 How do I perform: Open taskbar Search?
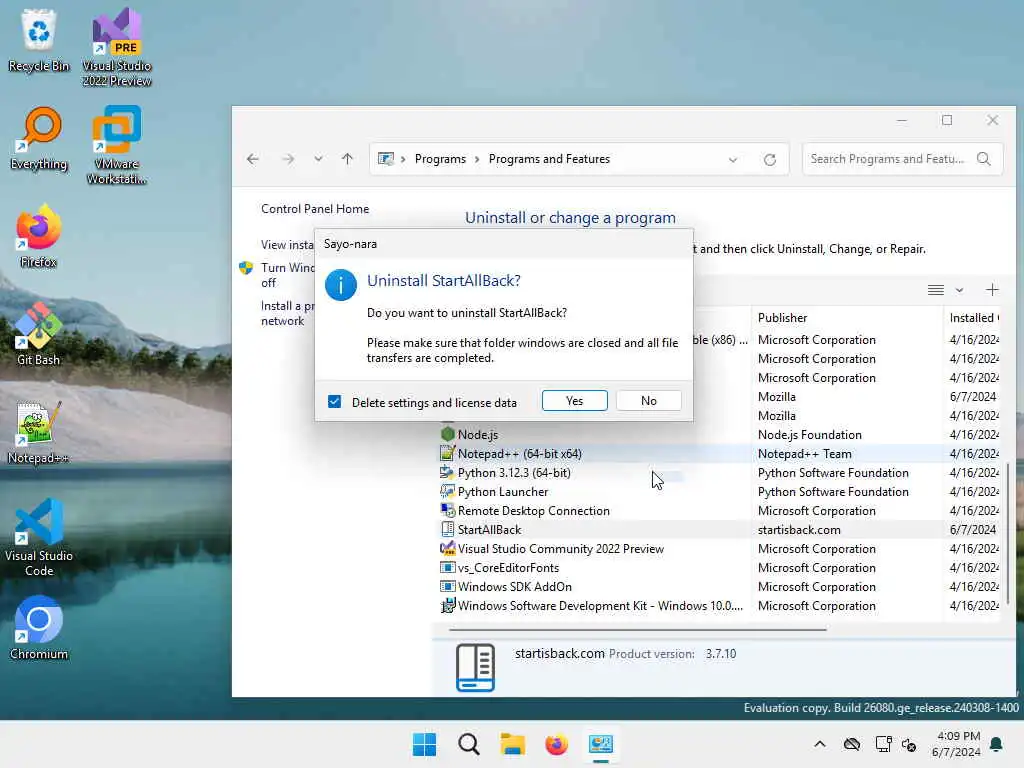point(468,744)
